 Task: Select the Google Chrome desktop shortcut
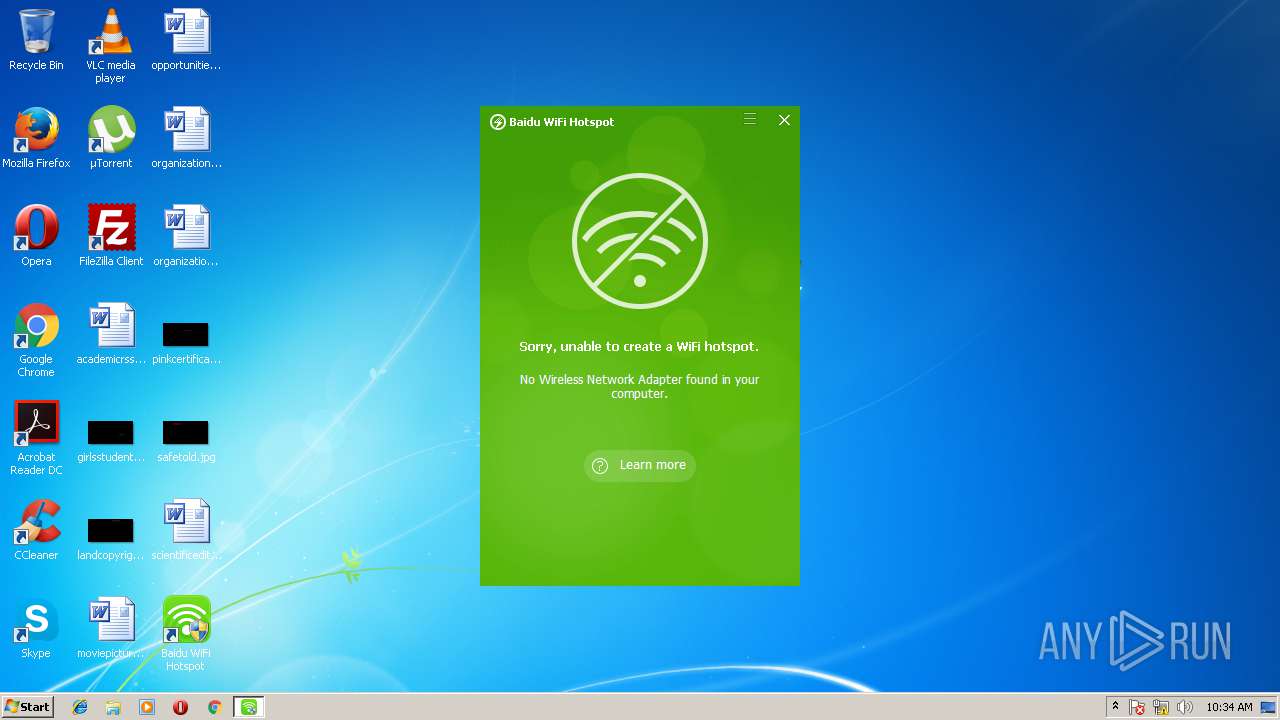(36, 340)
